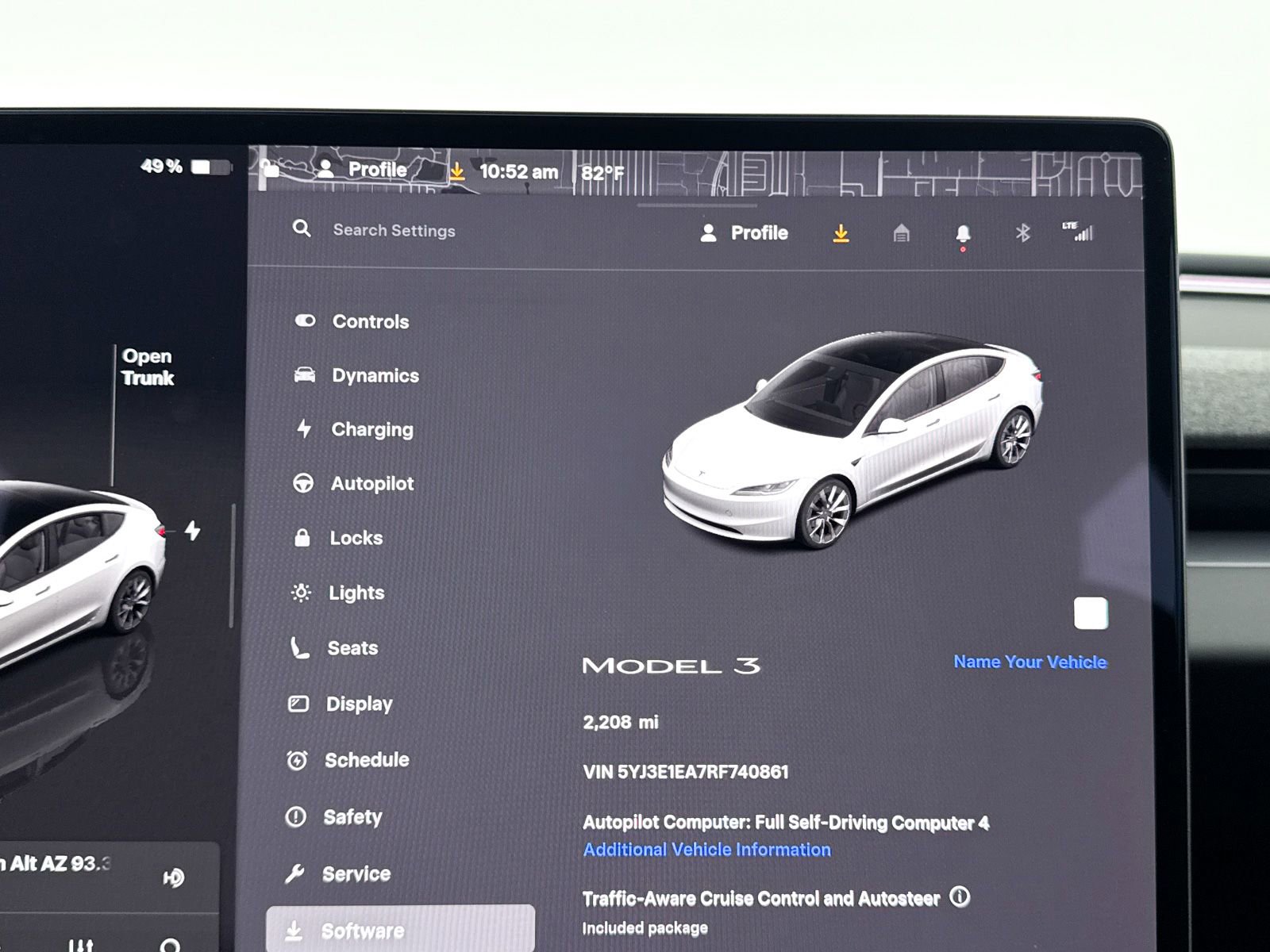The width and height of the screenshot is (1270, 952).
Task: Open the Dynamics settings menu
Action: pos(356,375)
